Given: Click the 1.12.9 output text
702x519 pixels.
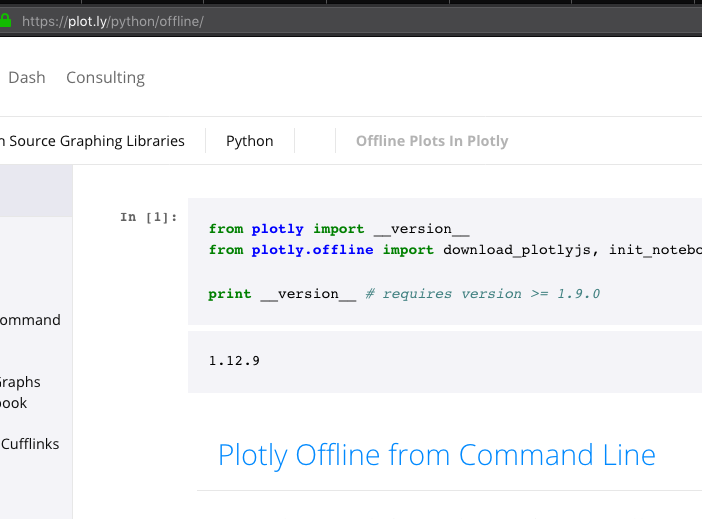Looking at the screenshot, I should coord(234,360).
